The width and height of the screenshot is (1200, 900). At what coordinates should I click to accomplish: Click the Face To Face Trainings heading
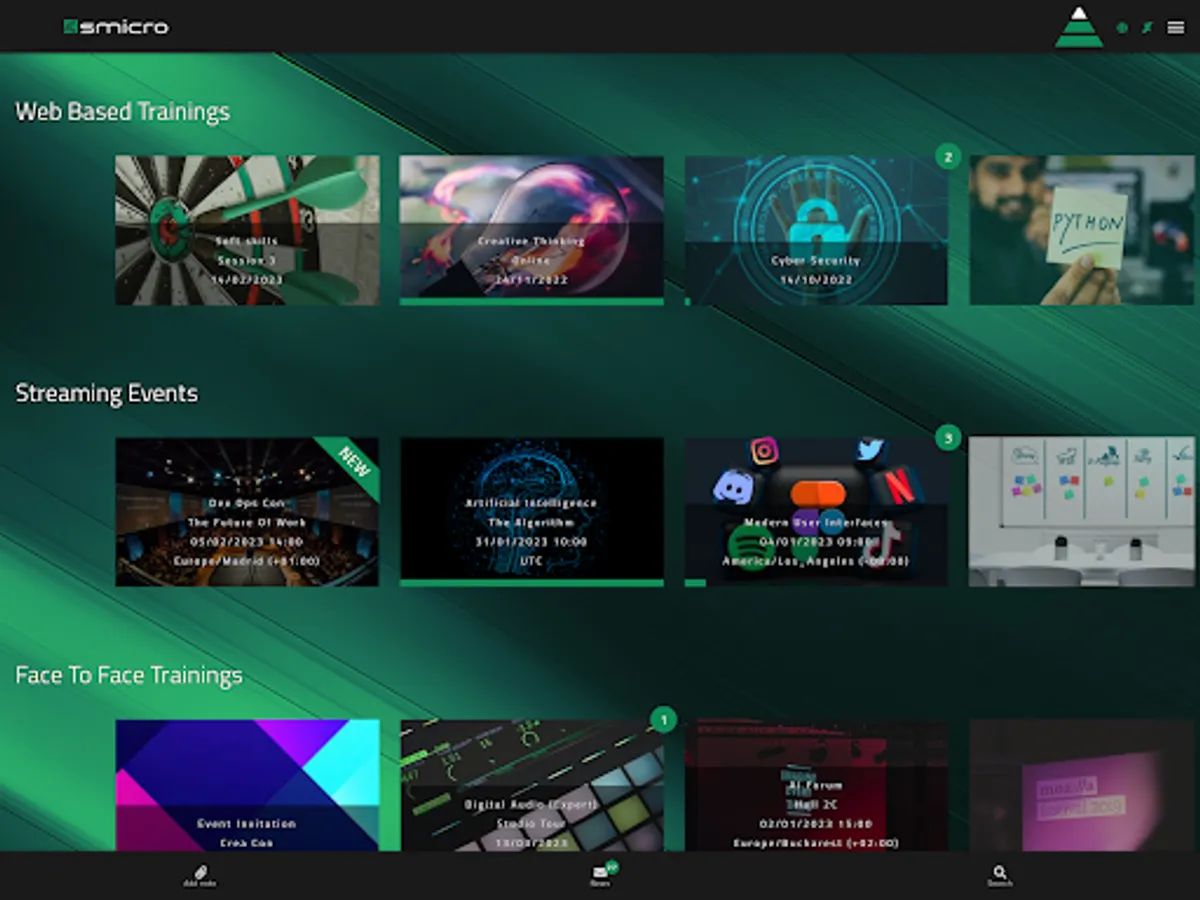pyautogui.click(x=129, y=676)
